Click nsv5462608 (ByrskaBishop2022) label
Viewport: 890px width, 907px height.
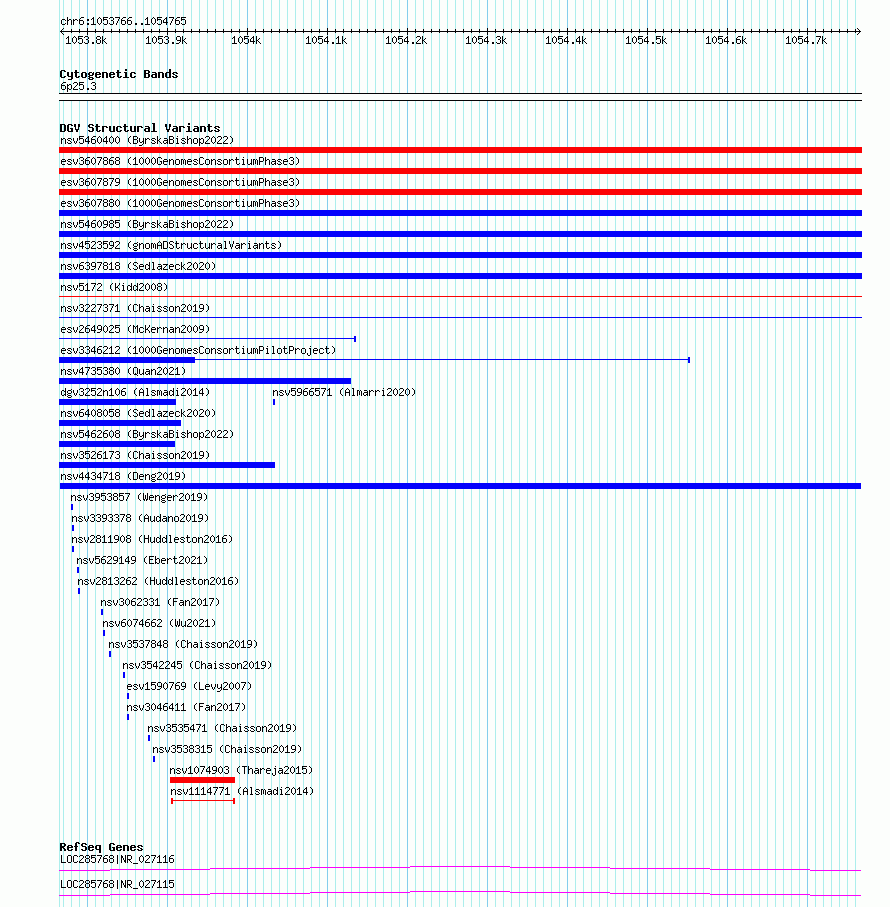[147, 434]
